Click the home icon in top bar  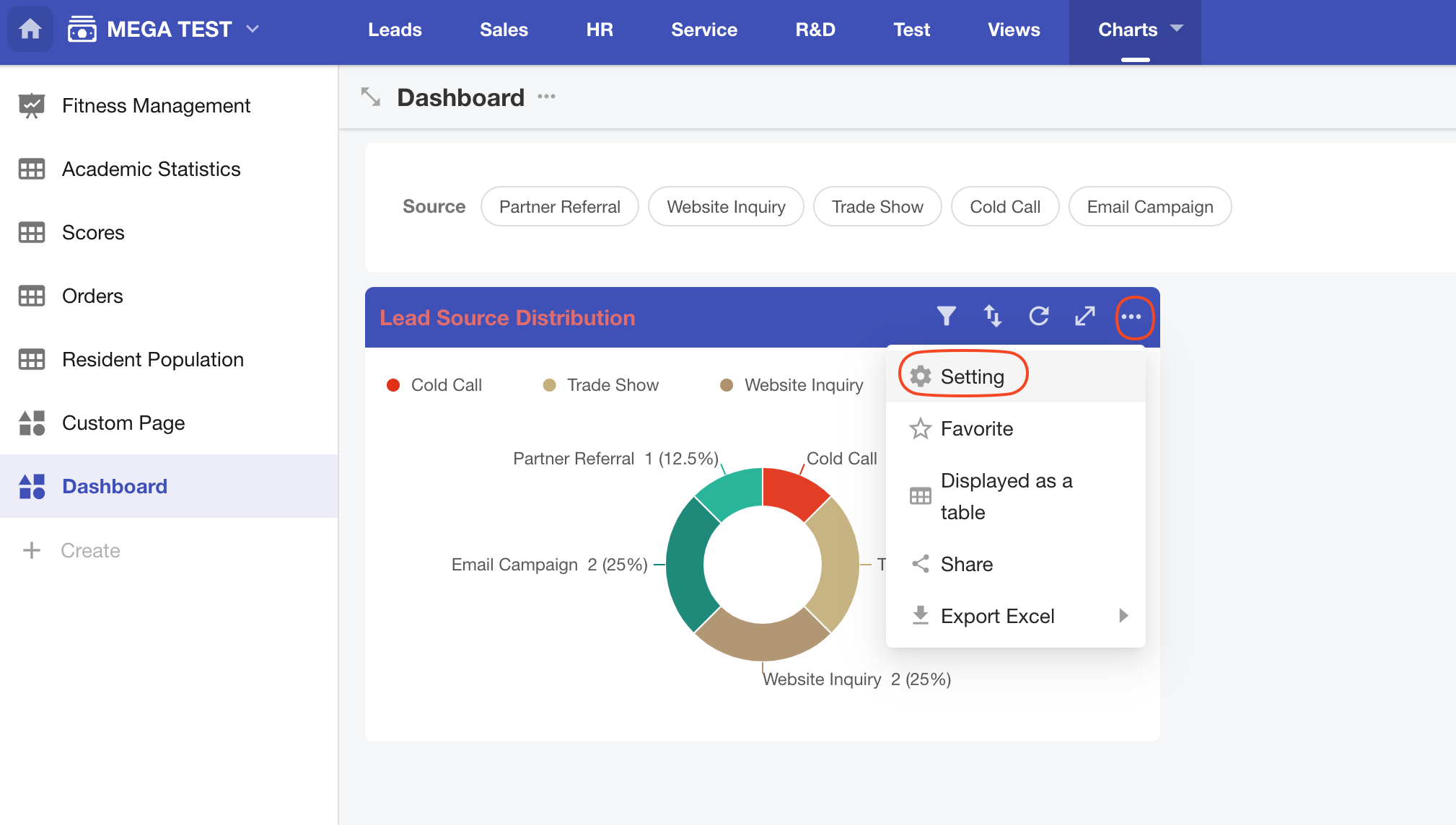click(x=30, y=30)
